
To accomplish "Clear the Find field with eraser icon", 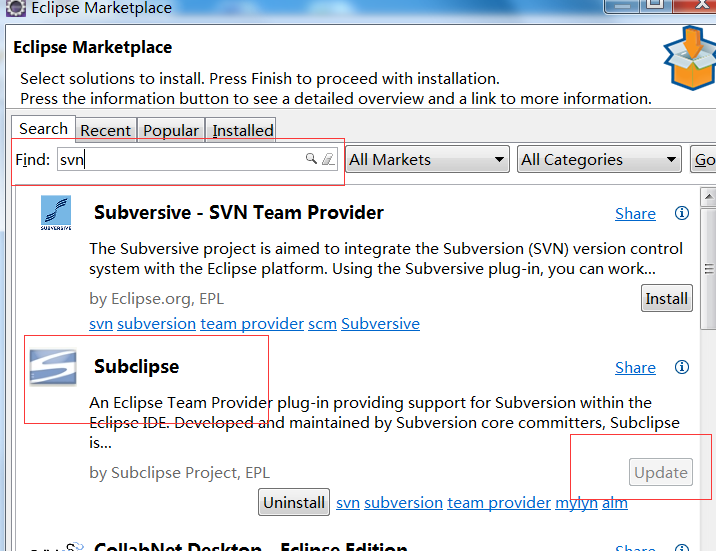I will [x=328, y=159].
